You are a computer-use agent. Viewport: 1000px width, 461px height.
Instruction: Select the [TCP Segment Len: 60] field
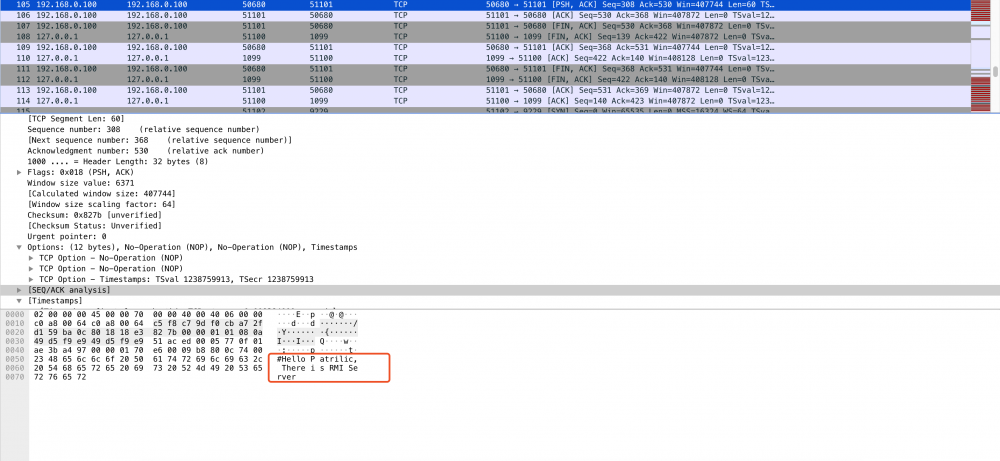click(76, 119)
